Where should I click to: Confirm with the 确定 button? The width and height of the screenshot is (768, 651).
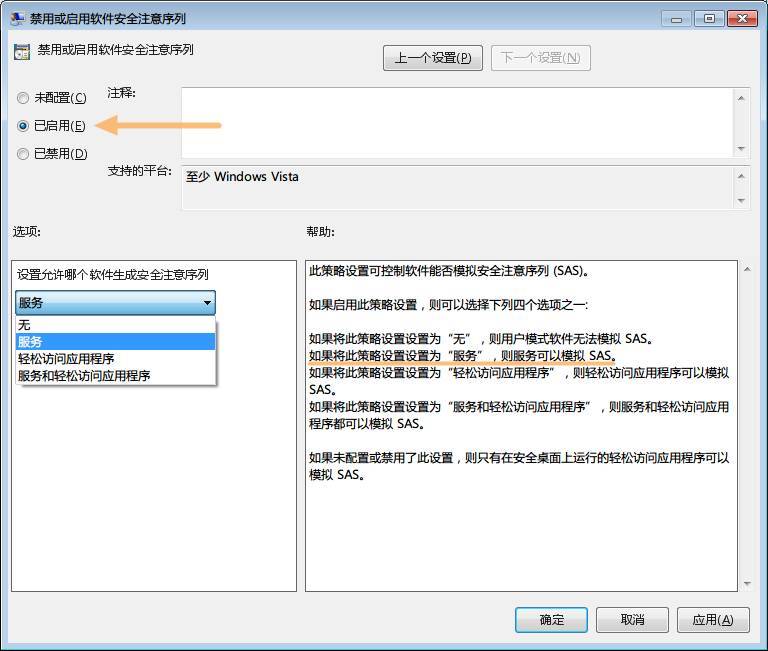tap(551, 620)
